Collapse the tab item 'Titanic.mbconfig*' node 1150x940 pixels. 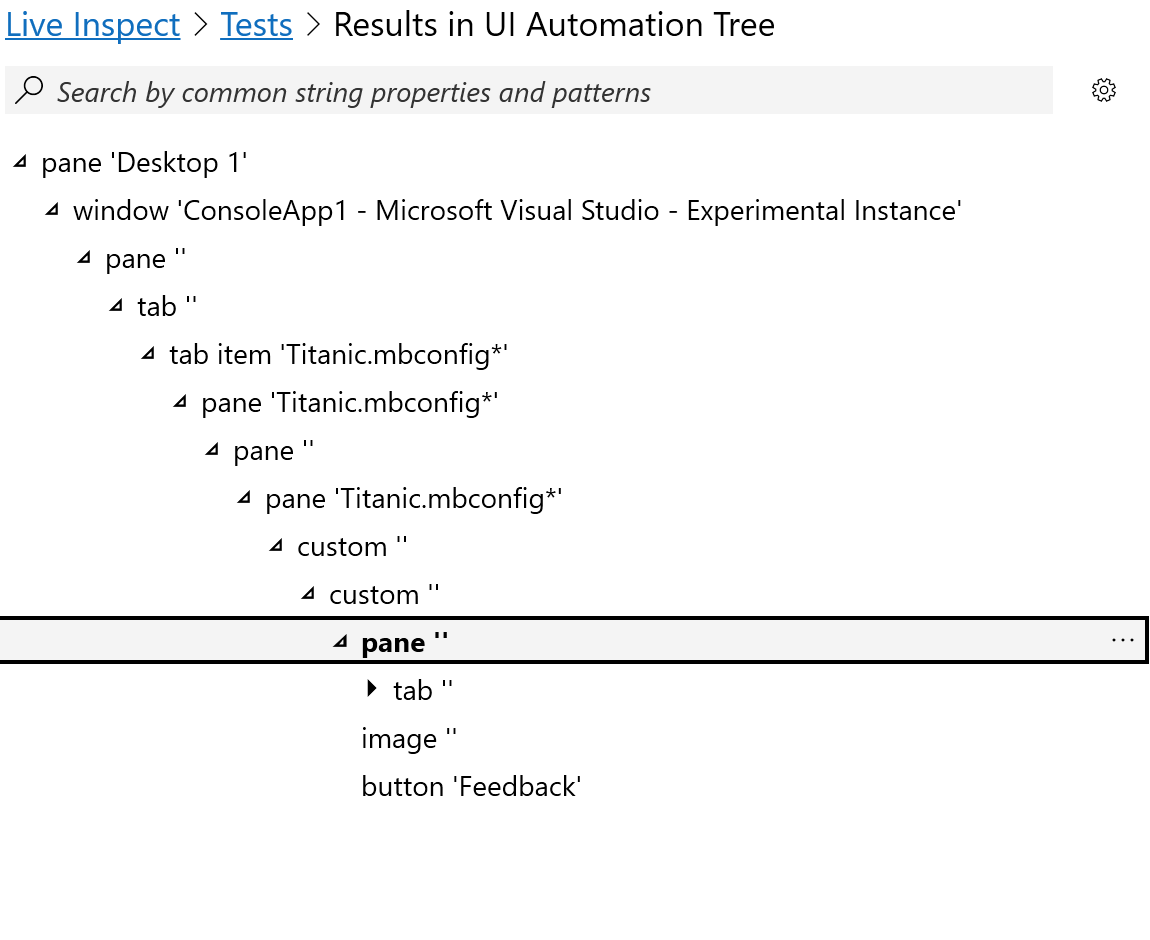[x=147, y=353]
